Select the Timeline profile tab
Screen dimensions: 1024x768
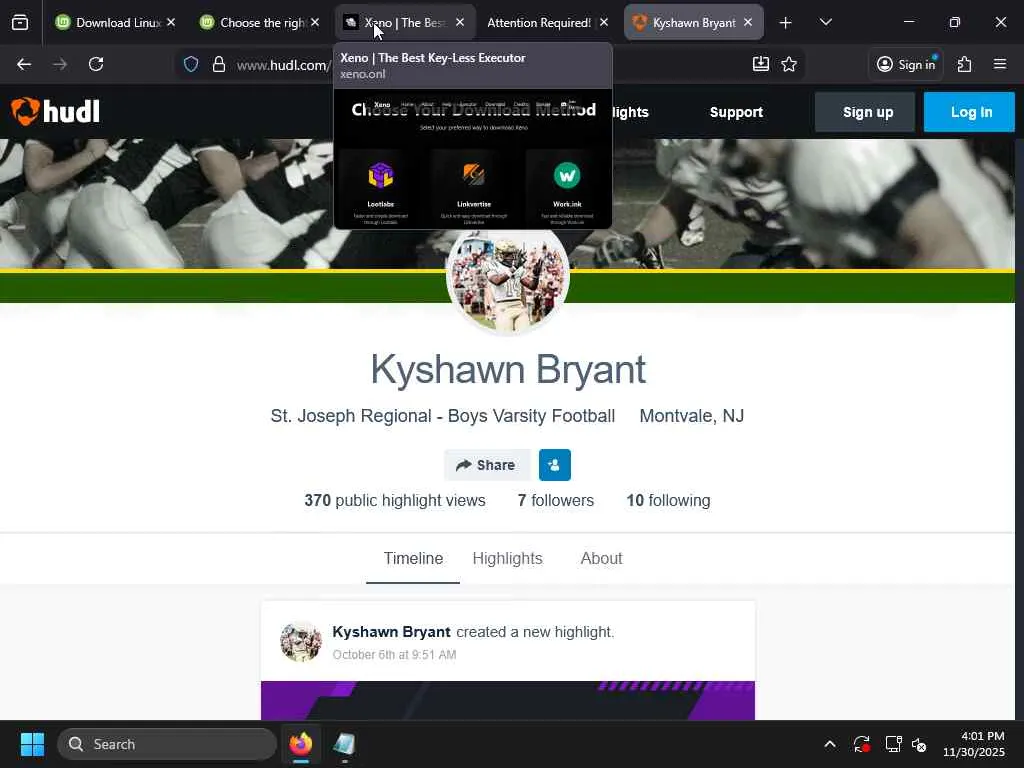coord(413,559)
